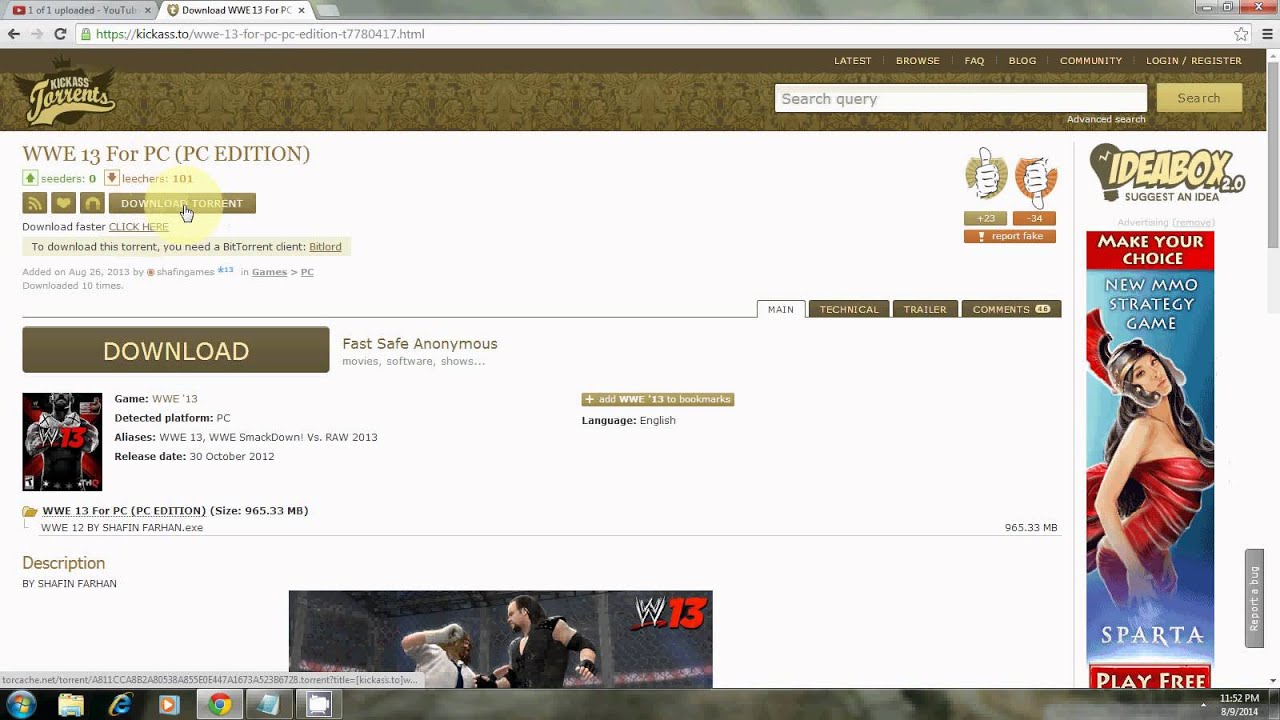The width and height of the screenshot is (1280, 720).
Task: Switch to TRAILER tab
Action: [x=925, y=309]
